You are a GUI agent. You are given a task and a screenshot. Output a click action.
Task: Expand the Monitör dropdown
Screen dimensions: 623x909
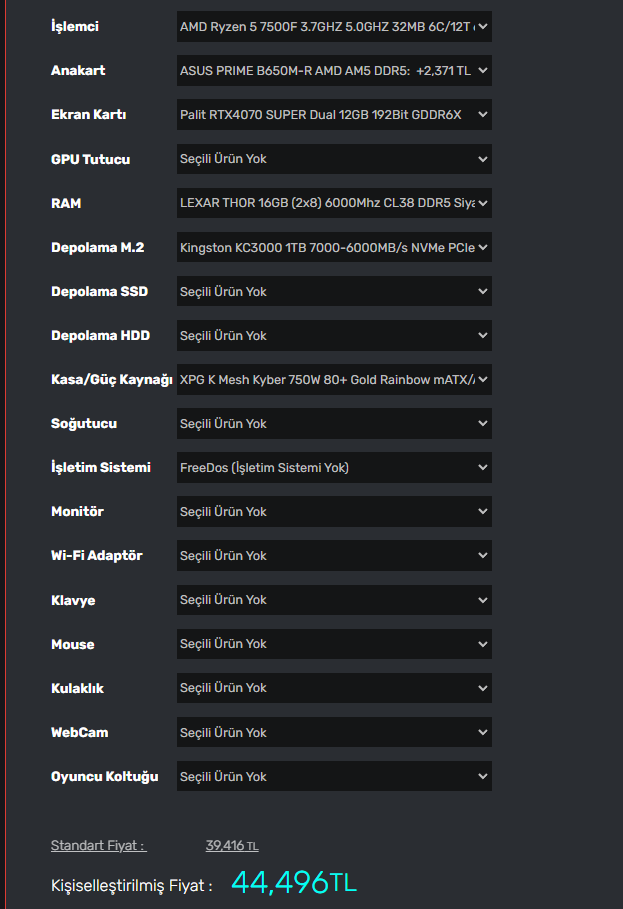[334, 512]
